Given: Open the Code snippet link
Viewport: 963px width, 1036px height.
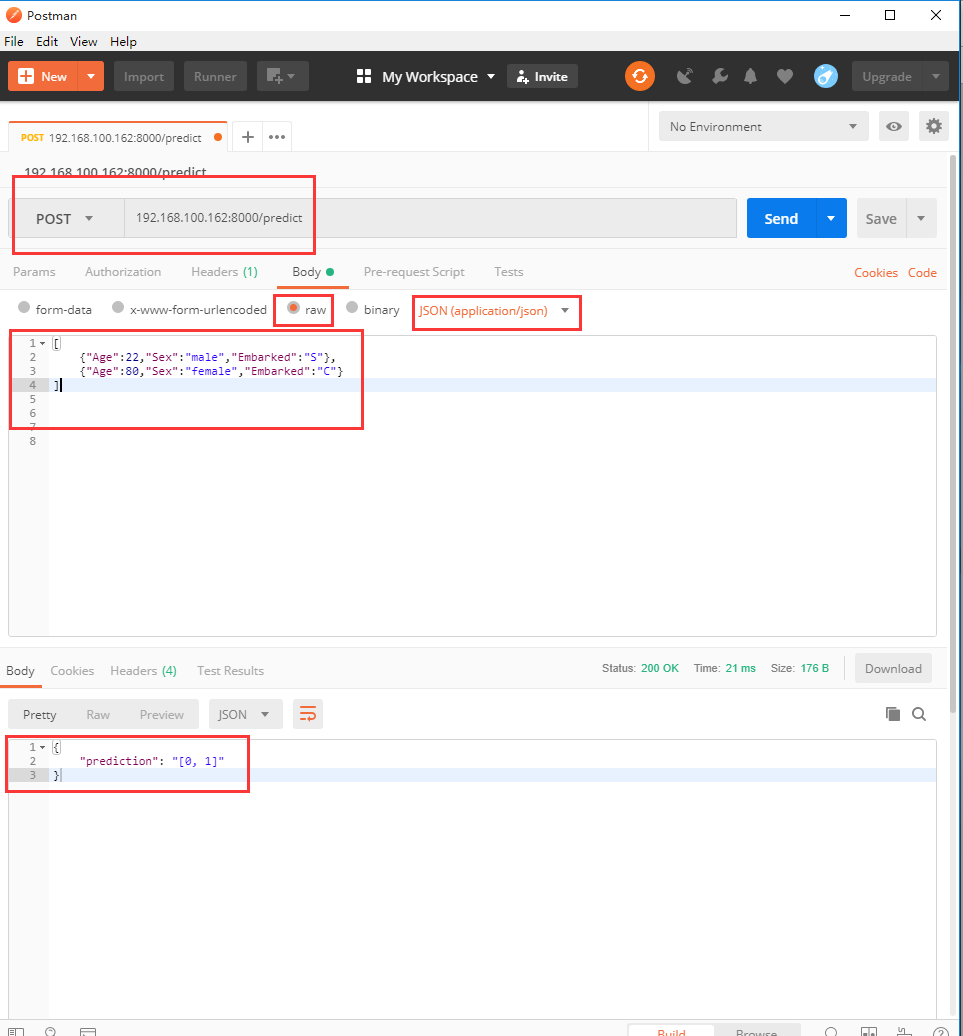Looking at the screenshot, I should point(922,272).
